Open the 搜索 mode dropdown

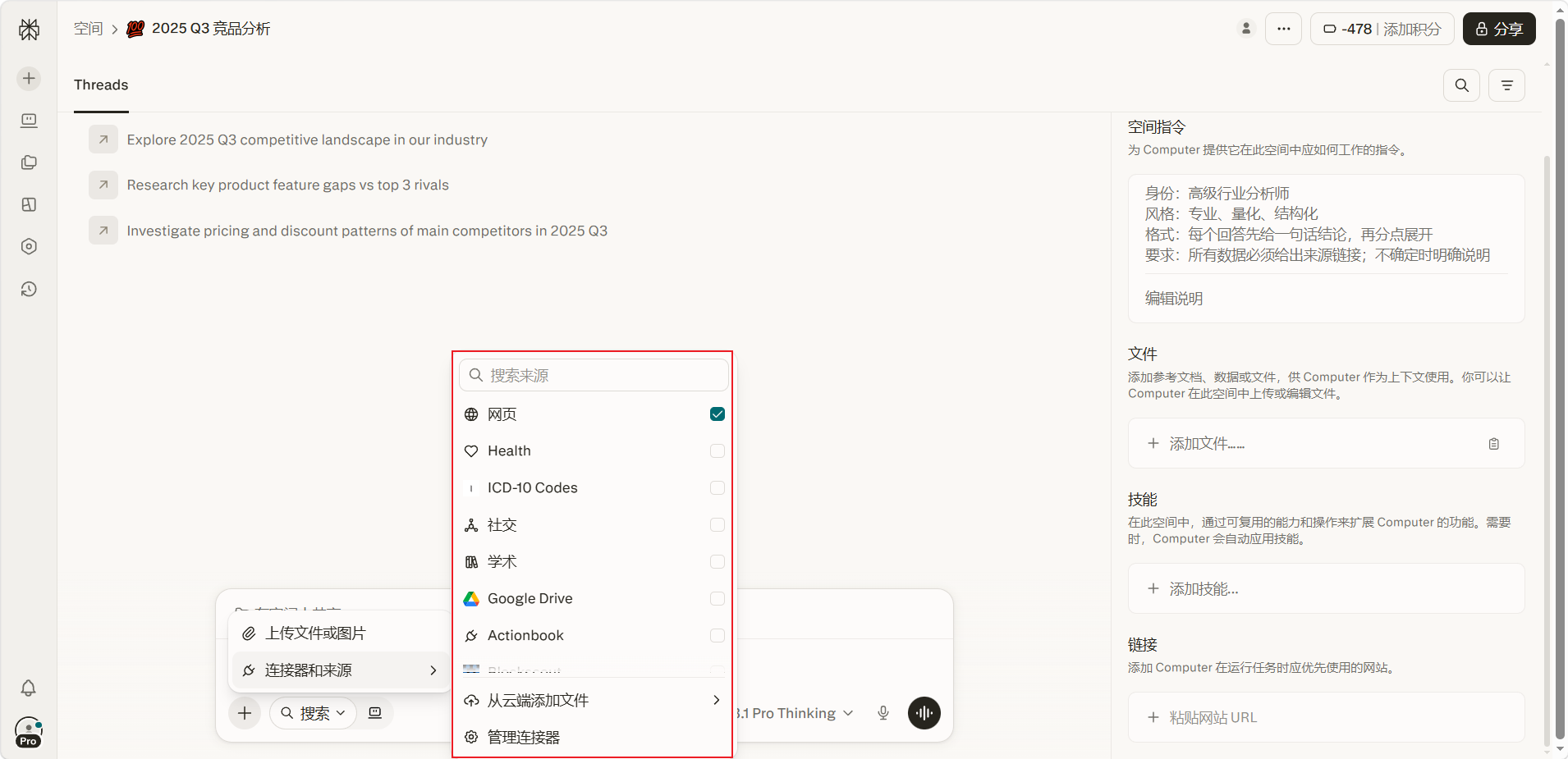313,713
